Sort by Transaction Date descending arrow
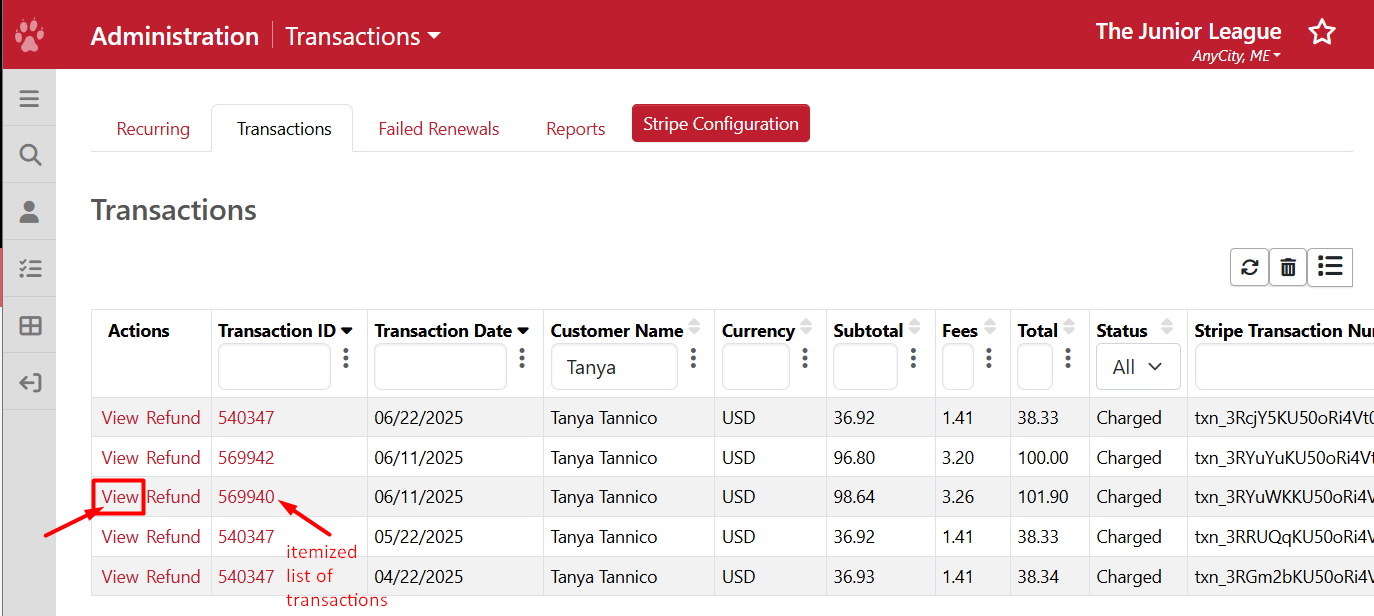This screenshot has height=616, width=1374. 523,331
